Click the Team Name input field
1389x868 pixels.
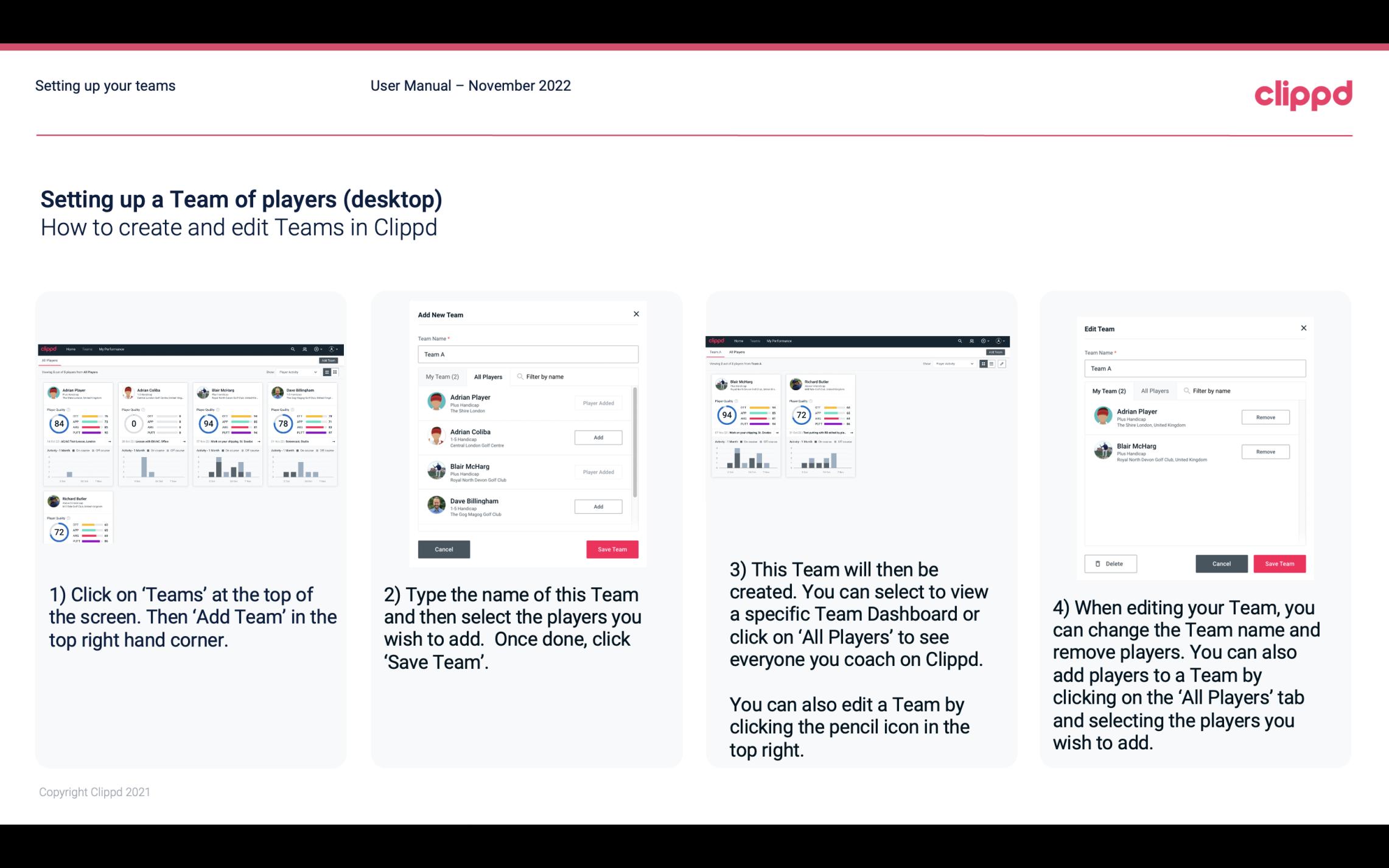click(x=528, y=354)
